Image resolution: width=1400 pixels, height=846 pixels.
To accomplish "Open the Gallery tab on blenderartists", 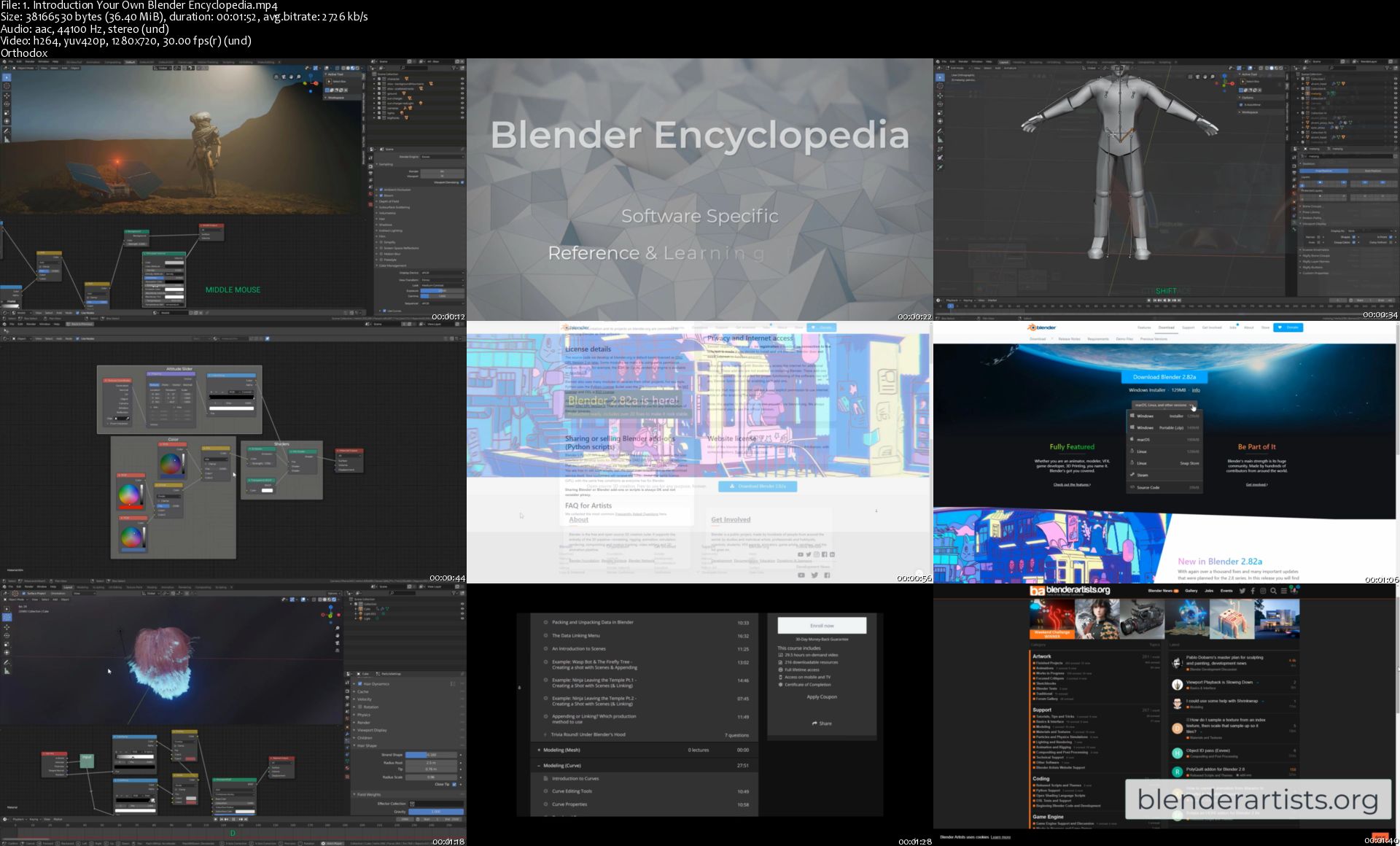I will [1191, 591].
